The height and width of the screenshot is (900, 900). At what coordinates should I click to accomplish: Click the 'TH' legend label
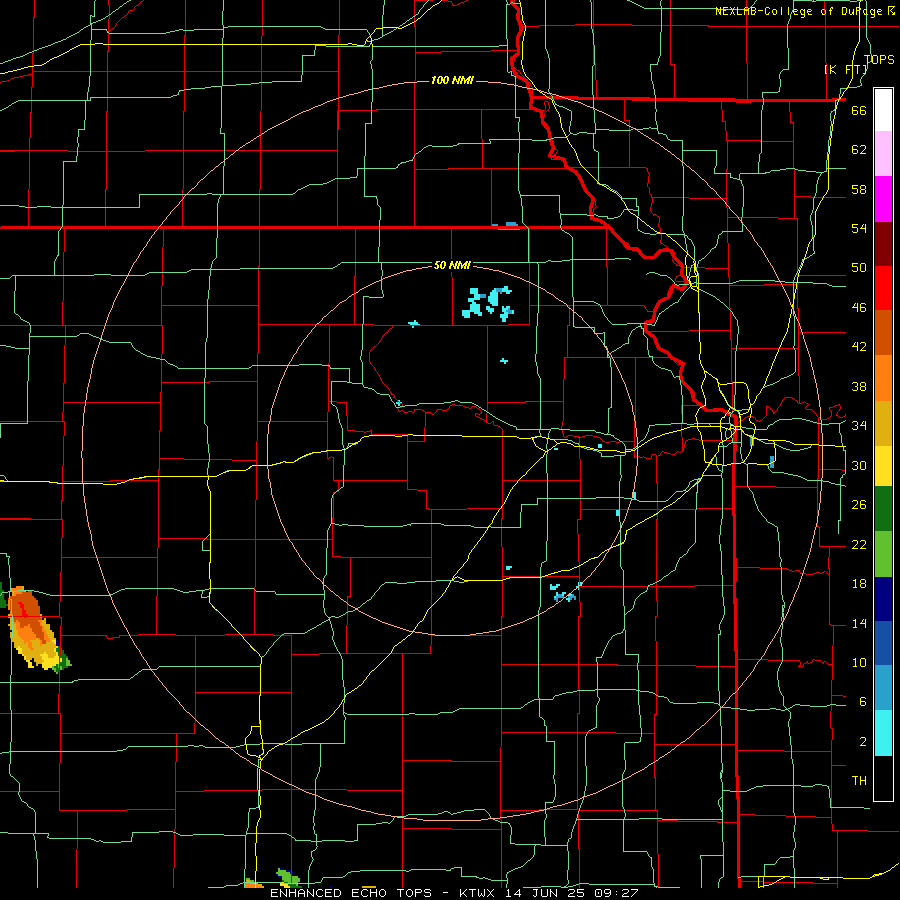(859, 781)
